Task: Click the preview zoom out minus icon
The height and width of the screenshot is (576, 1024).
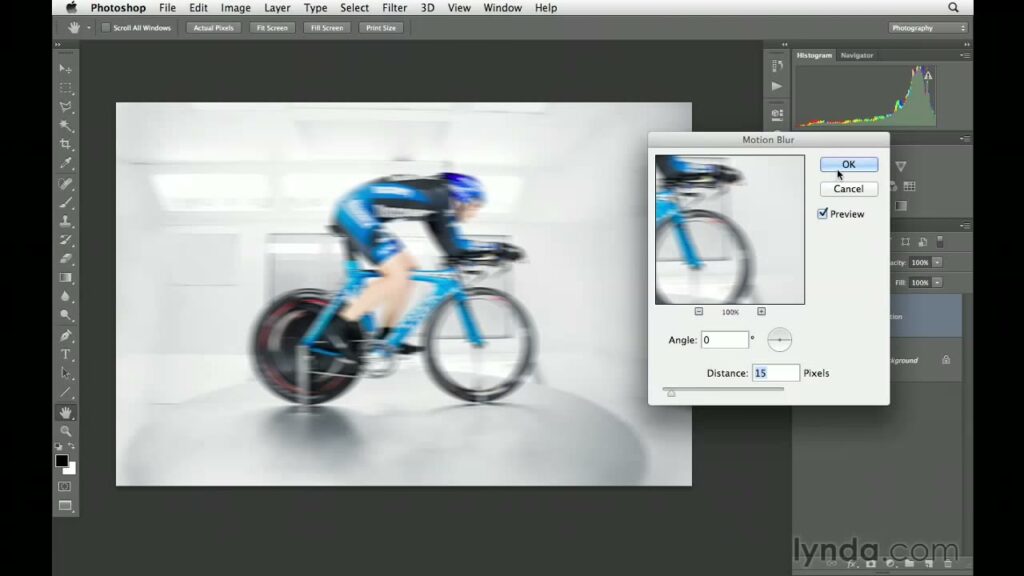Action: [699, 312]
